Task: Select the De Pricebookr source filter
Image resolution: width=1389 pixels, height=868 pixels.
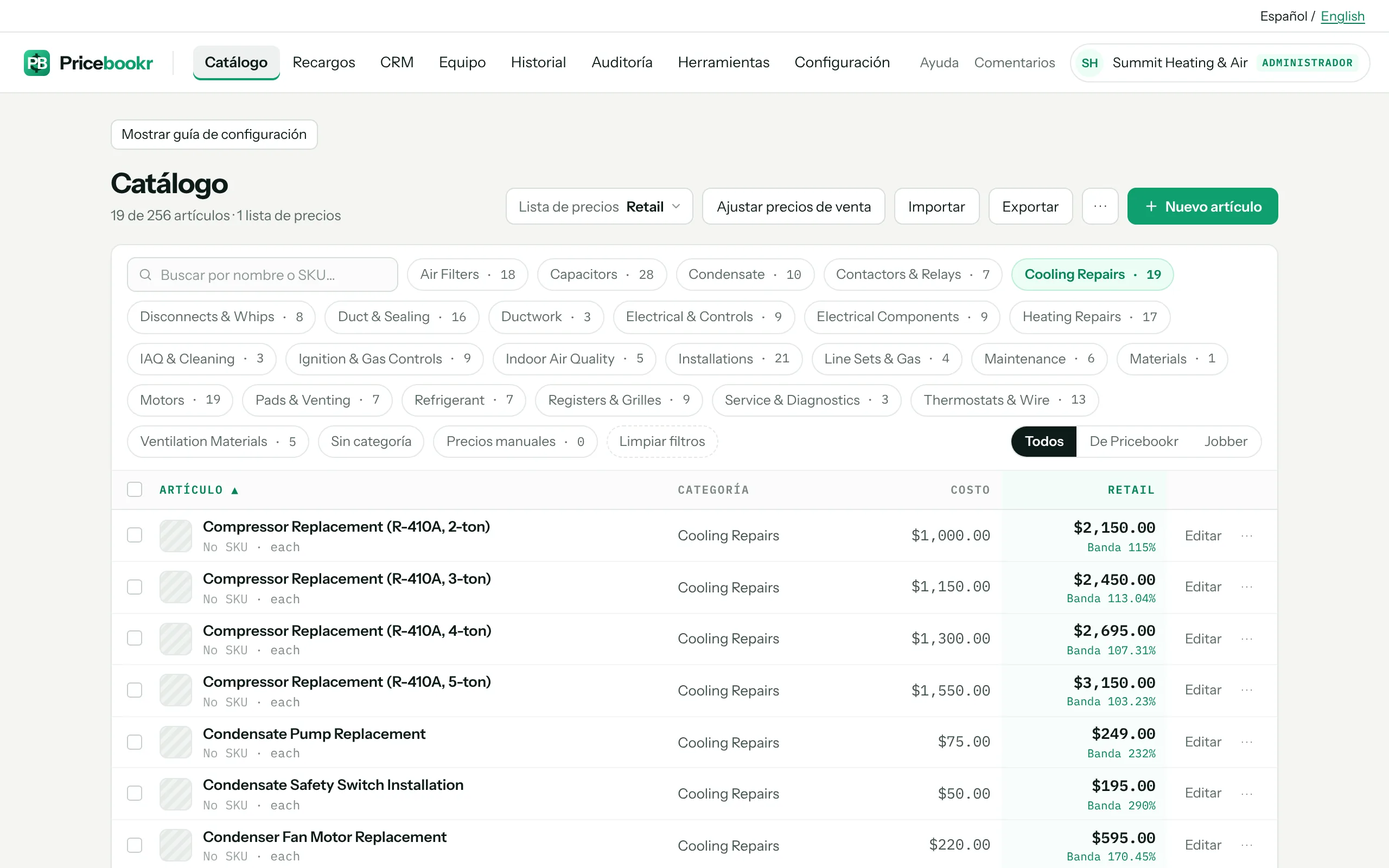Action: coord(1133,442)
